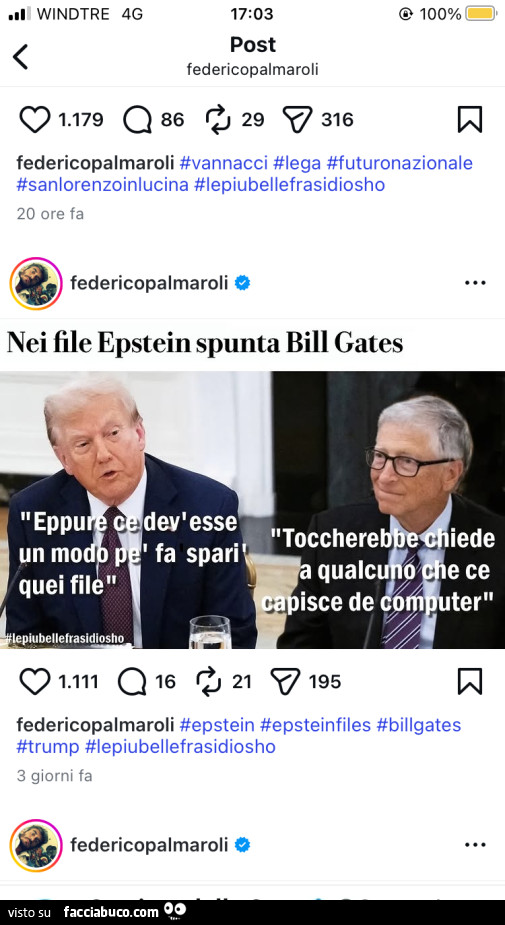Open the #epsteinfiles hashtag
This screenshot has width=505, height=925.
[x=315, y=724]
